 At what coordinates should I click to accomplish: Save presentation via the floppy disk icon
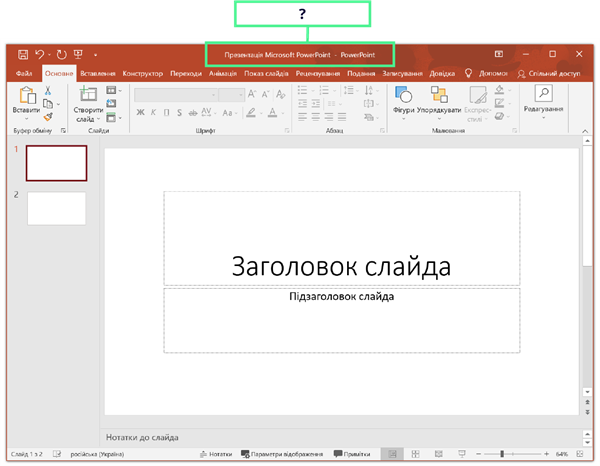tap(23, 55)
